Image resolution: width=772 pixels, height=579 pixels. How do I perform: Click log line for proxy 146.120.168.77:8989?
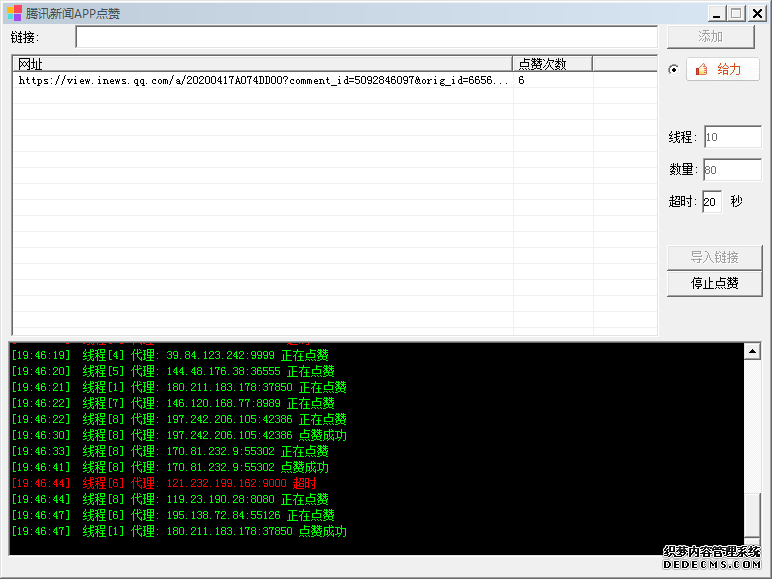[x=173, y=403]
